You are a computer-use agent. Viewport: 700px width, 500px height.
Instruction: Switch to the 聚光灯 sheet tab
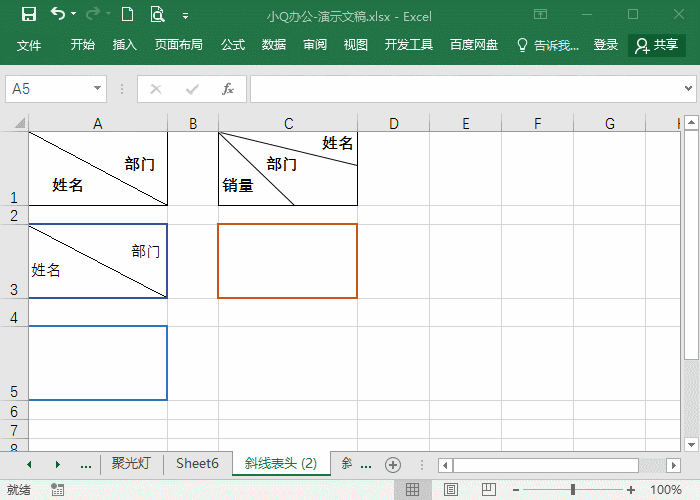[131, 463]
